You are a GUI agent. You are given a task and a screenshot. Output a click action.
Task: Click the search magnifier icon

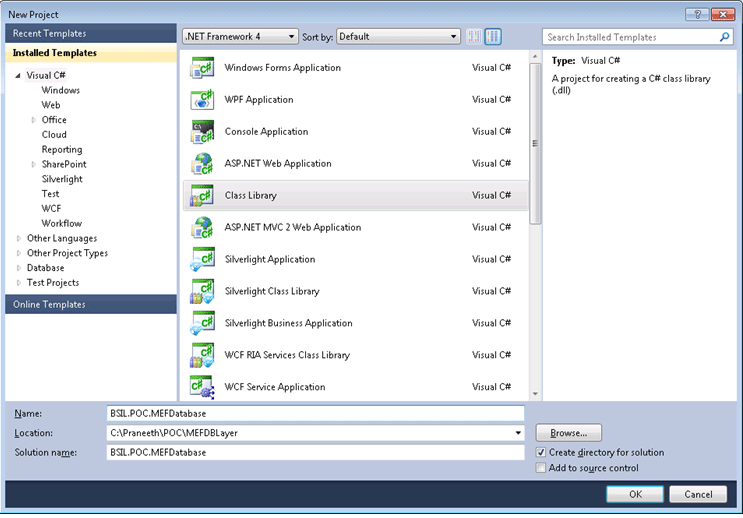[x=724, y=37]
